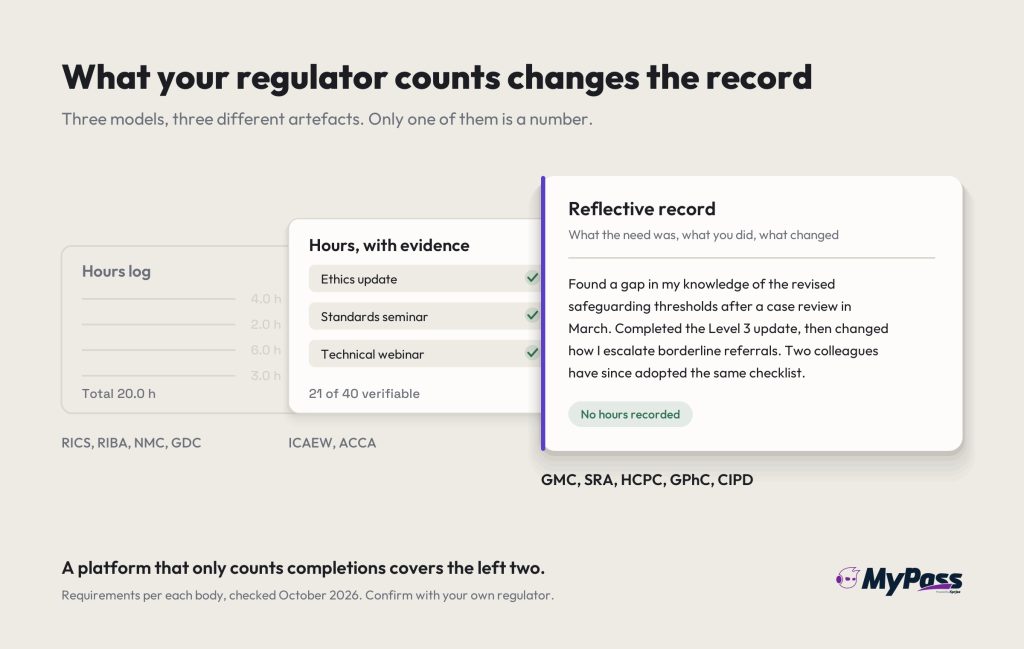Click the Total 20.0 h label
Screen dimensions: 1024x649
coord(119,394)
